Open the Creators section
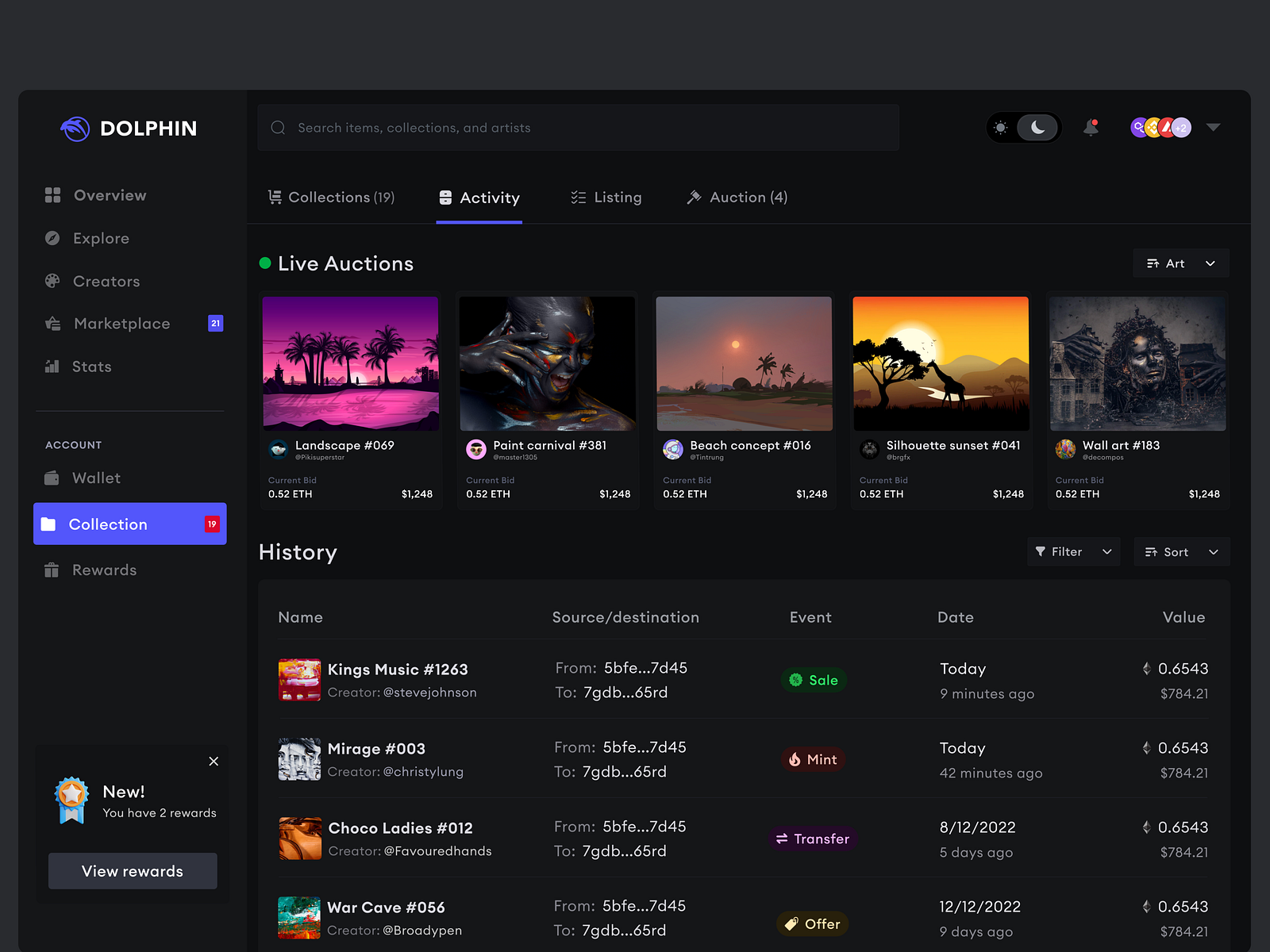This screenshot has height=952, width=1270. 106,281
